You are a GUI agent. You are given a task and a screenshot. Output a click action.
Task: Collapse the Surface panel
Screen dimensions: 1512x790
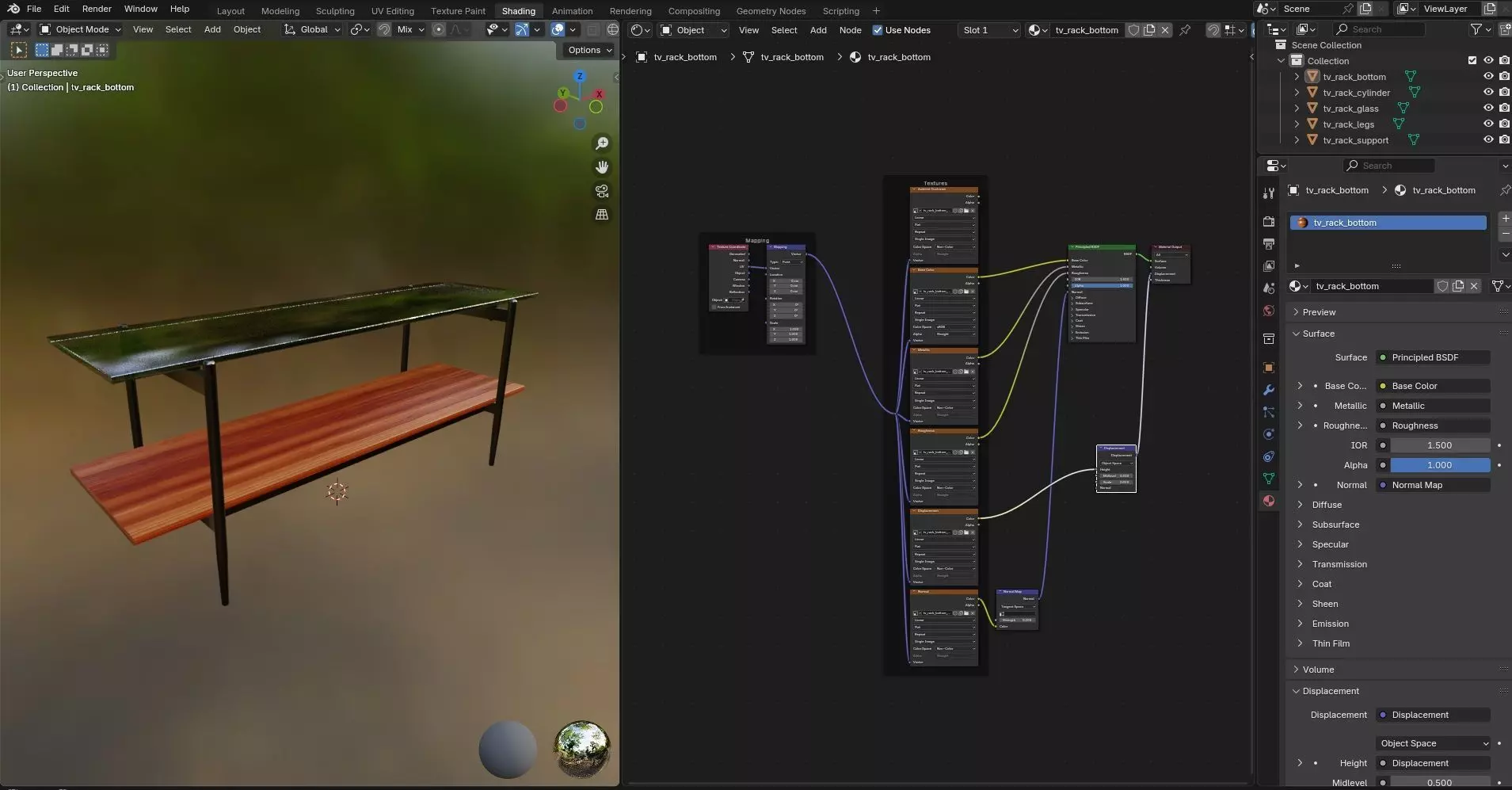(x=1318, y=334)
